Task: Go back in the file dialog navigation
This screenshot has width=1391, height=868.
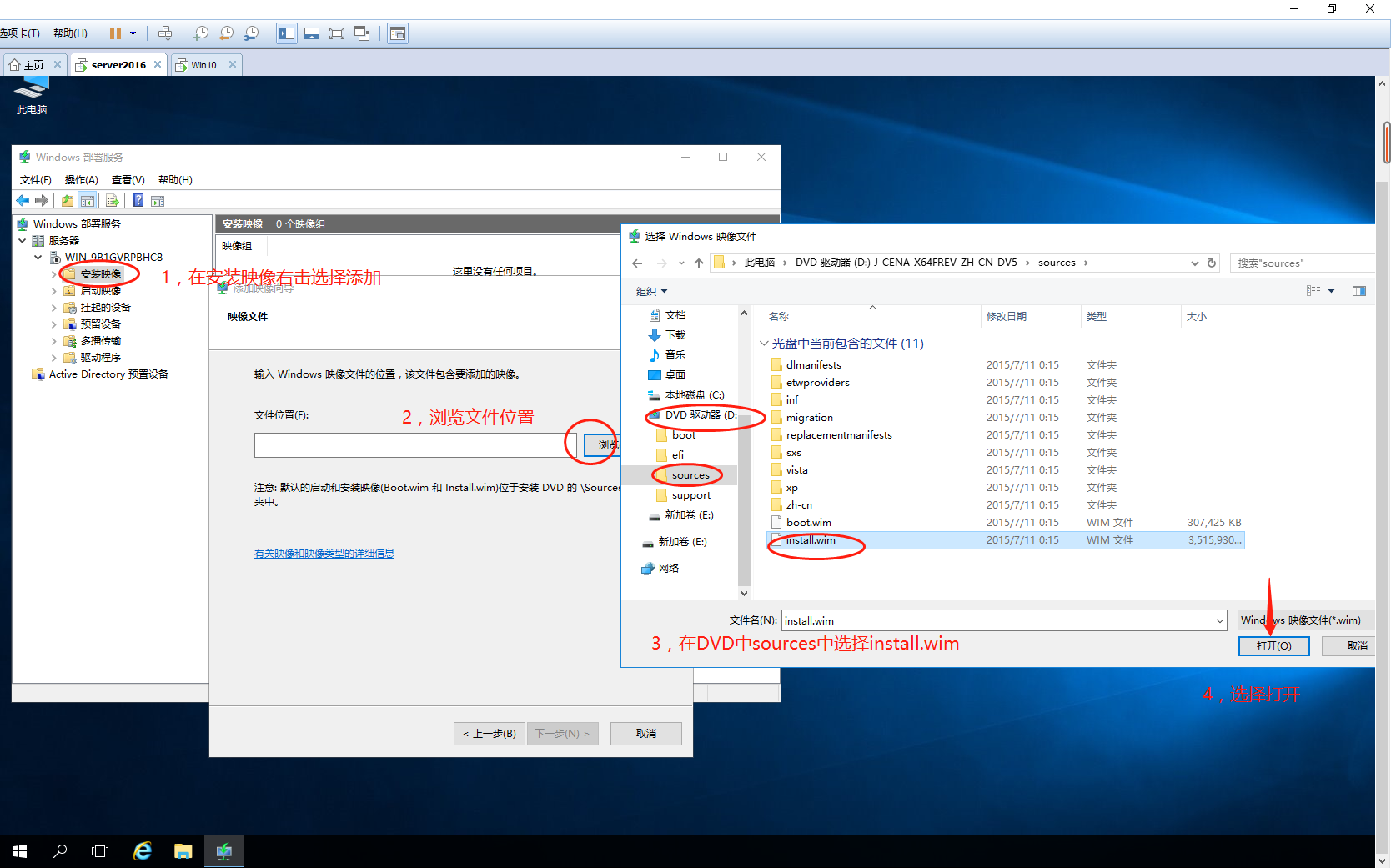Action: 637,263
